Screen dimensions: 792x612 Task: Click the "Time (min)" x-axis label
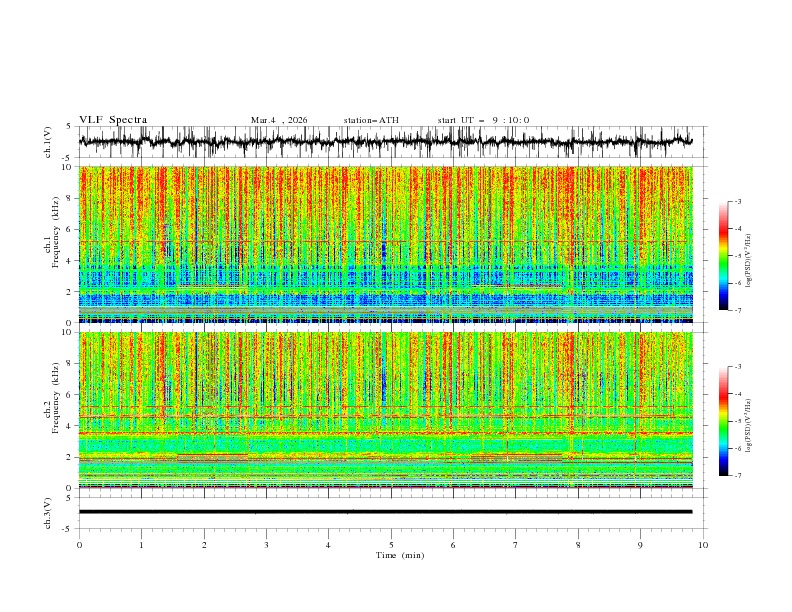tap(400, 555)
